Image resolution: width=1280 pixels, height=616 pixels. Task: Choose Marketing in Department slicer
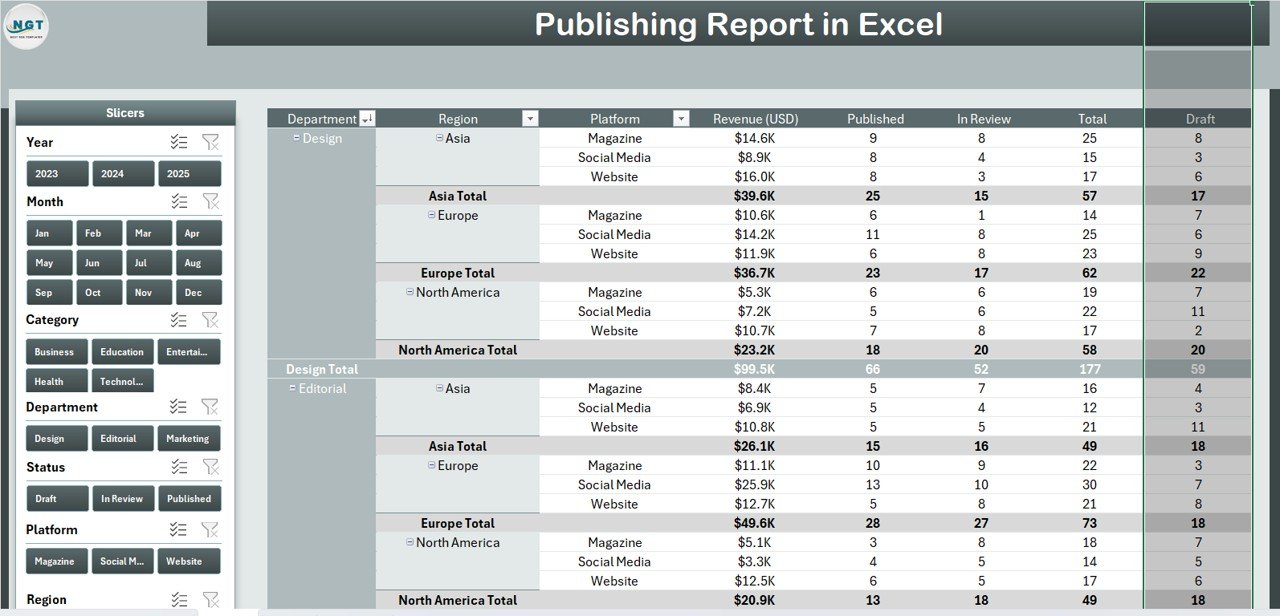[189, 438]
